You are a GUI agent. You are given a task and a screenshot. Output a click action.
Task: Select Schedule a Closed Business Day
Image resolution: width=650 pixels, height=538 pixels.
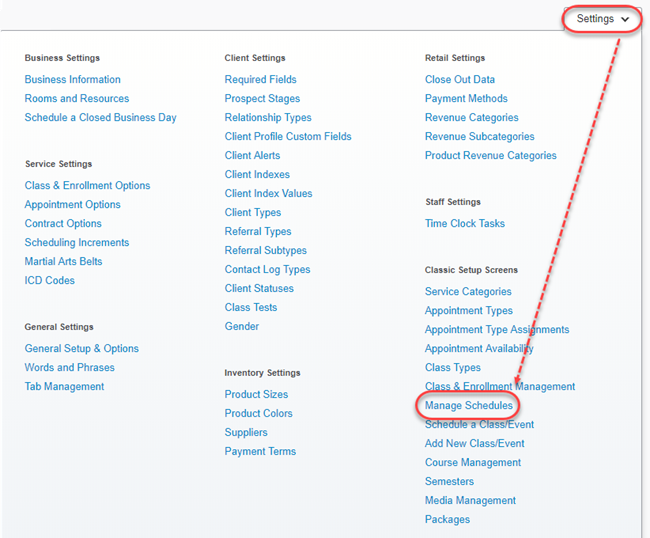tap(100, 118)
